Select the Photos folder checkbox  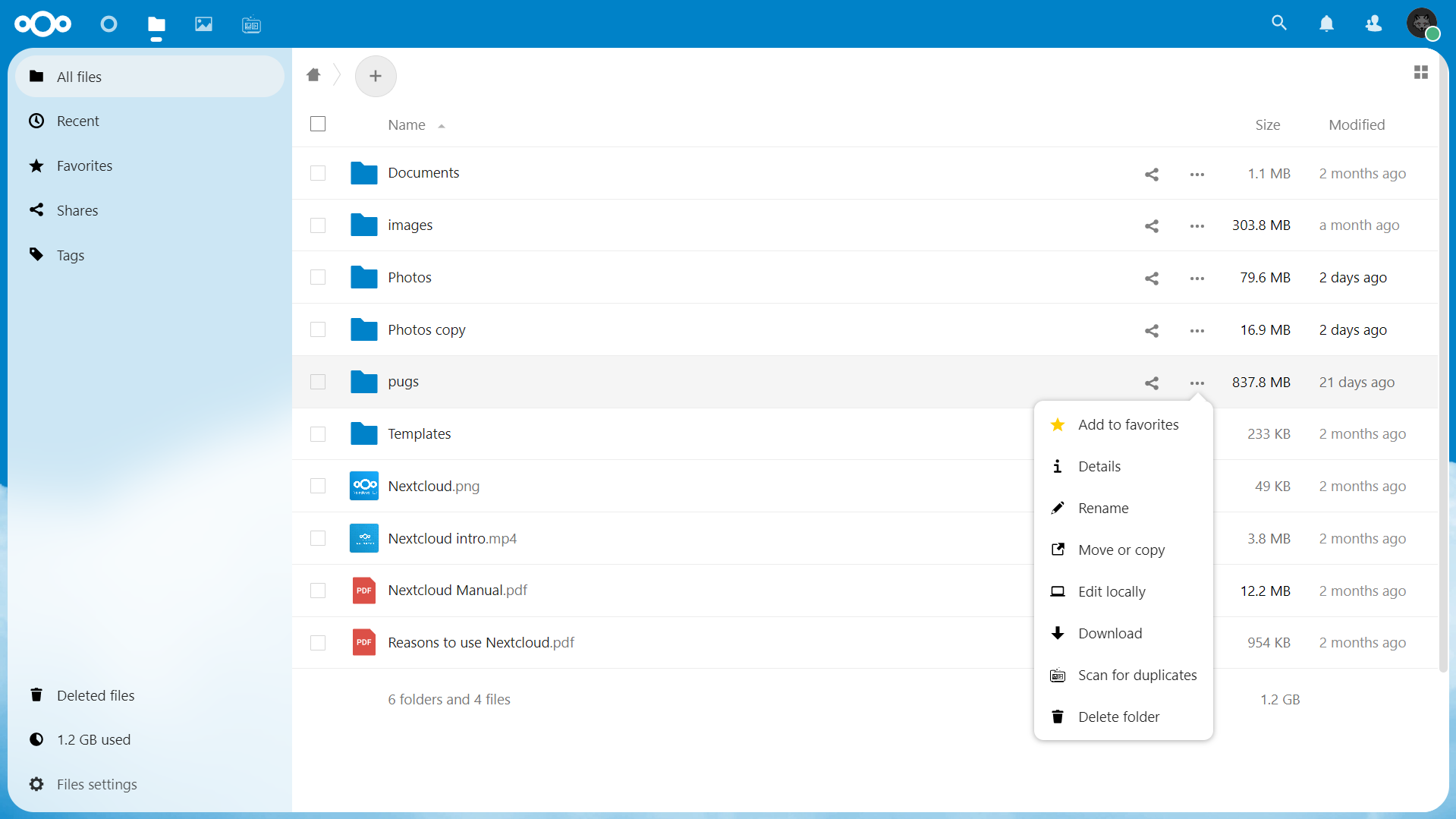tap(318, 277)
